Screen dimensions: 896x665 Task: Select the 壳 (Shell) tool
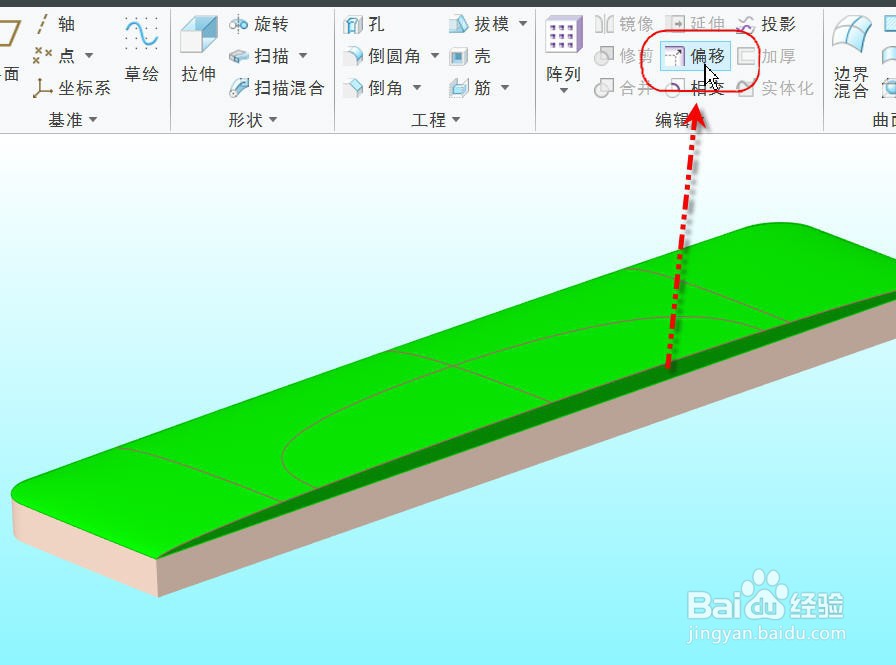(x=470, y=56)
